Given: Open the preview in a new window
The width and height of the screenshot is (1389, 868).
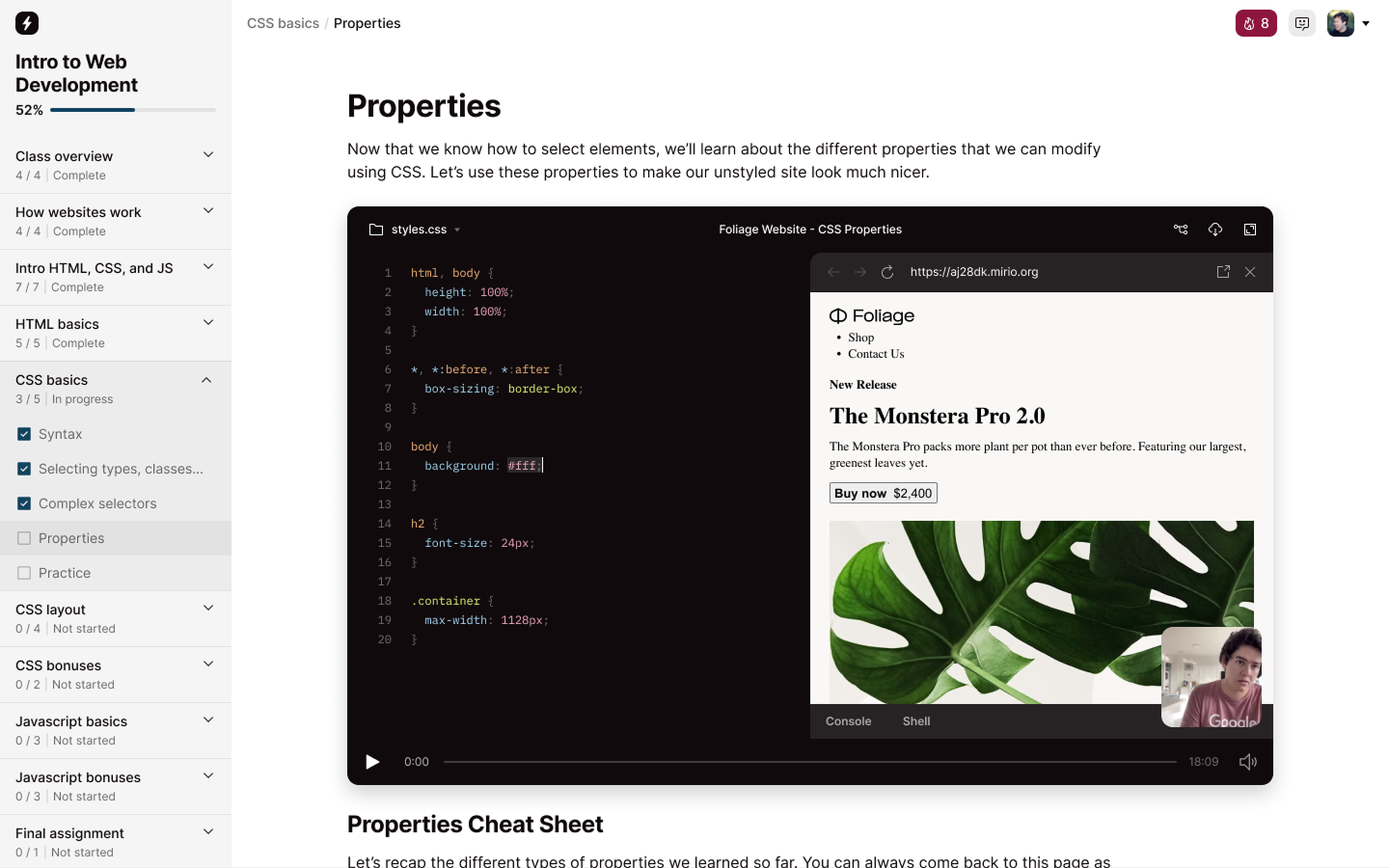Looking at the screenshot, I should 1223,272.
